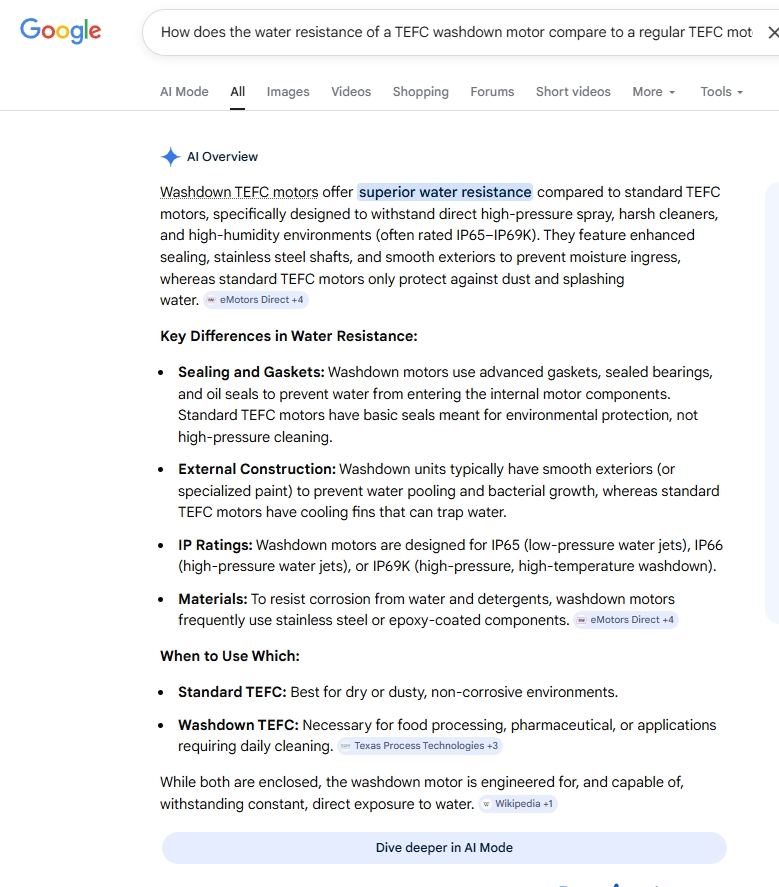Open eMotors Direct +4 chip after Materials
This screenshot has width=779, height=887.
point(626,620)
